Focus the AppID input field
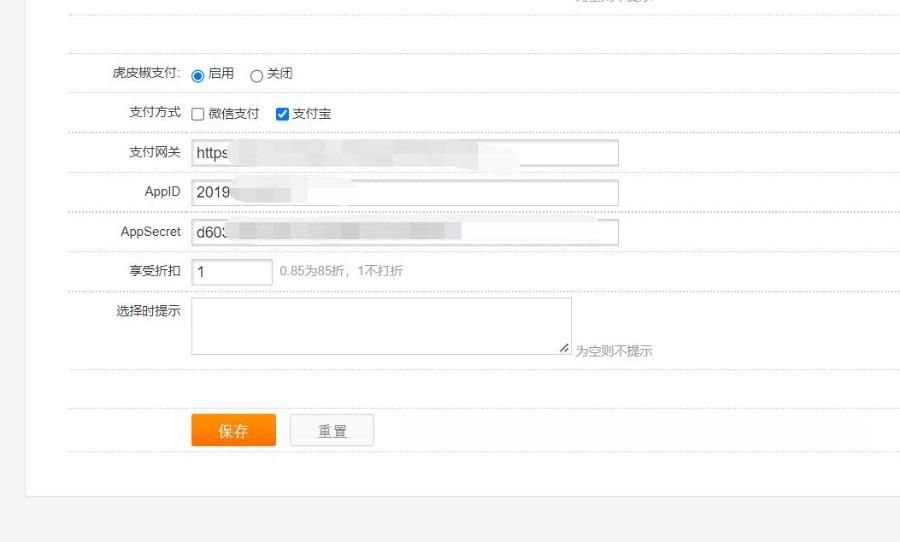Screen dimensions: 900x542 click(x=405, y=192)
